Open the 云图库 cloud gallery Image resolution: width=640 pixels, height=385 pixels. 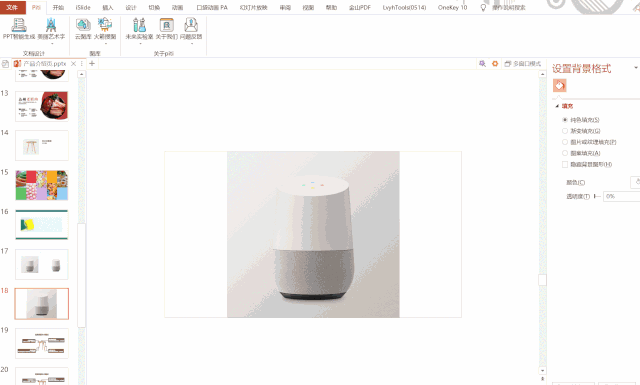click(83, 29)
